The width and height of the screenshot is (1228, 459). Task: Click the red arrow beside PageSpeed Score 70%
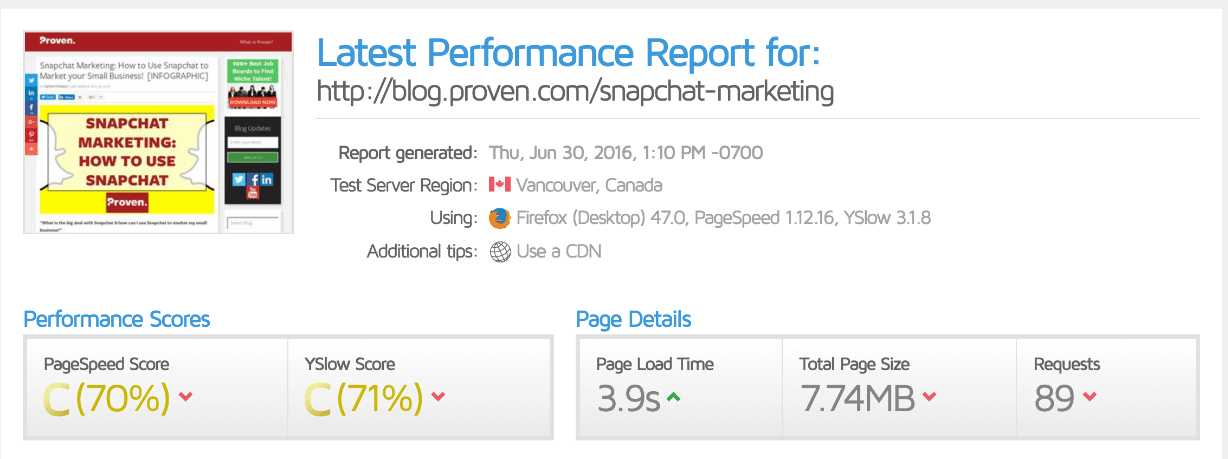tap(185, 398)
